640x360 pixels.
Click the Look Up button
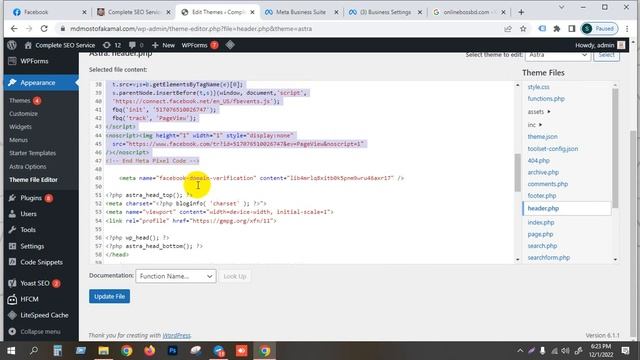235,276
